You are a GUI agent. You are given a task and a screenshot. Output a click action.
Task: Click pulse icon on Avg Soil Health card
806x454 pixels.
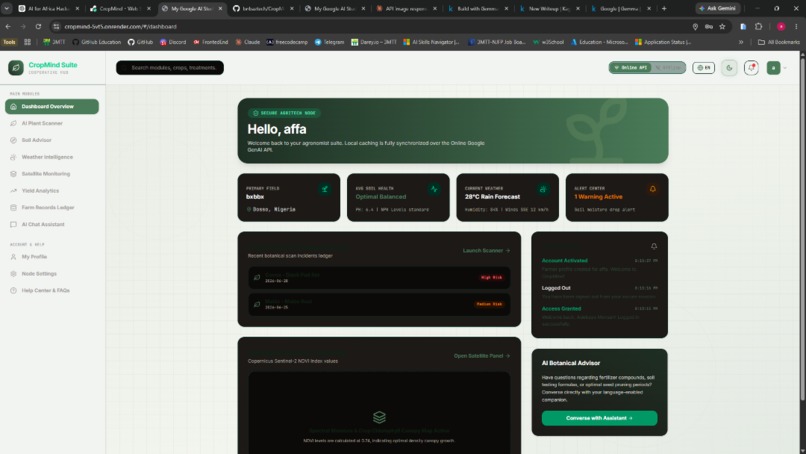point(434,189)
